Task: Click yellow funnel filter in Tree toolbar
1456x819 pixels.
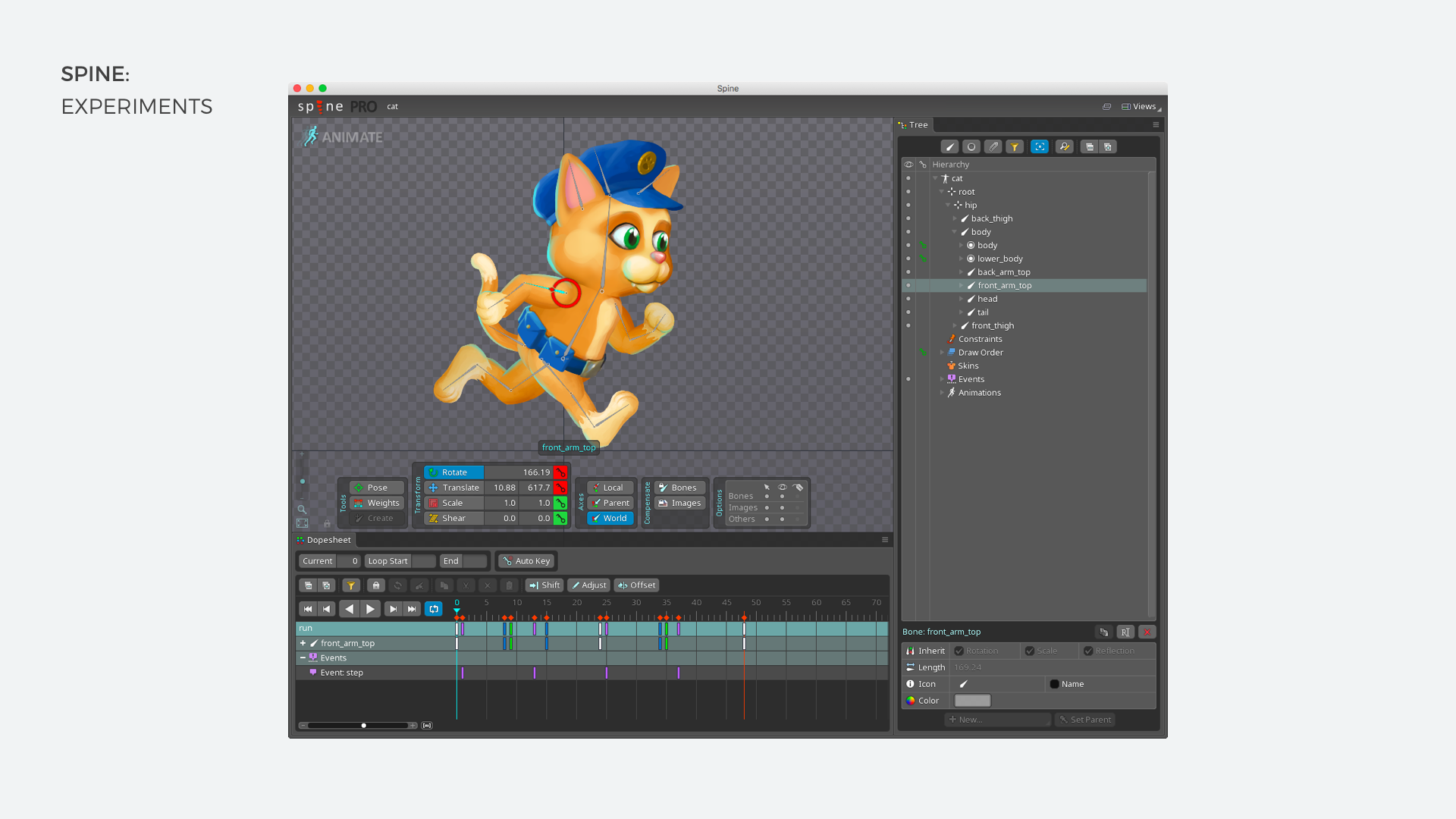Action: coord(1015,147)
